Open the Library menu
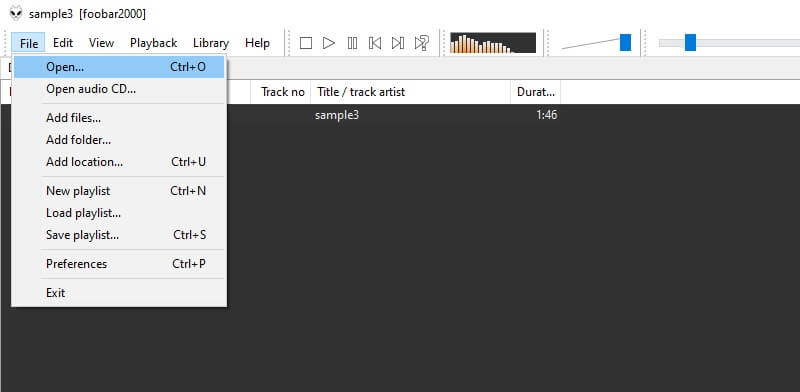This screenshot has width=800, height=392. (x=211, y=43)
